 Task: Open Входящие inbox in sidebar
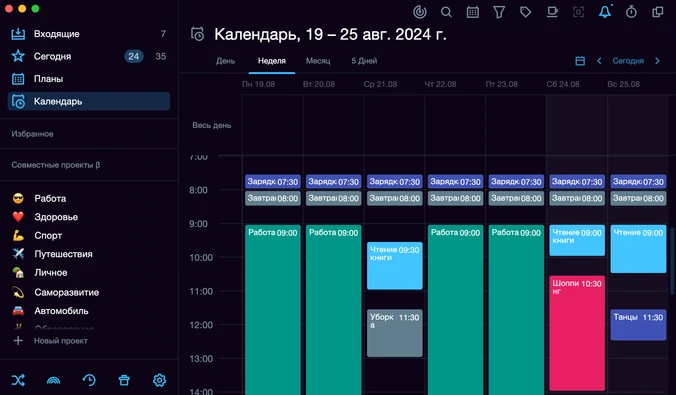[88, 34]
